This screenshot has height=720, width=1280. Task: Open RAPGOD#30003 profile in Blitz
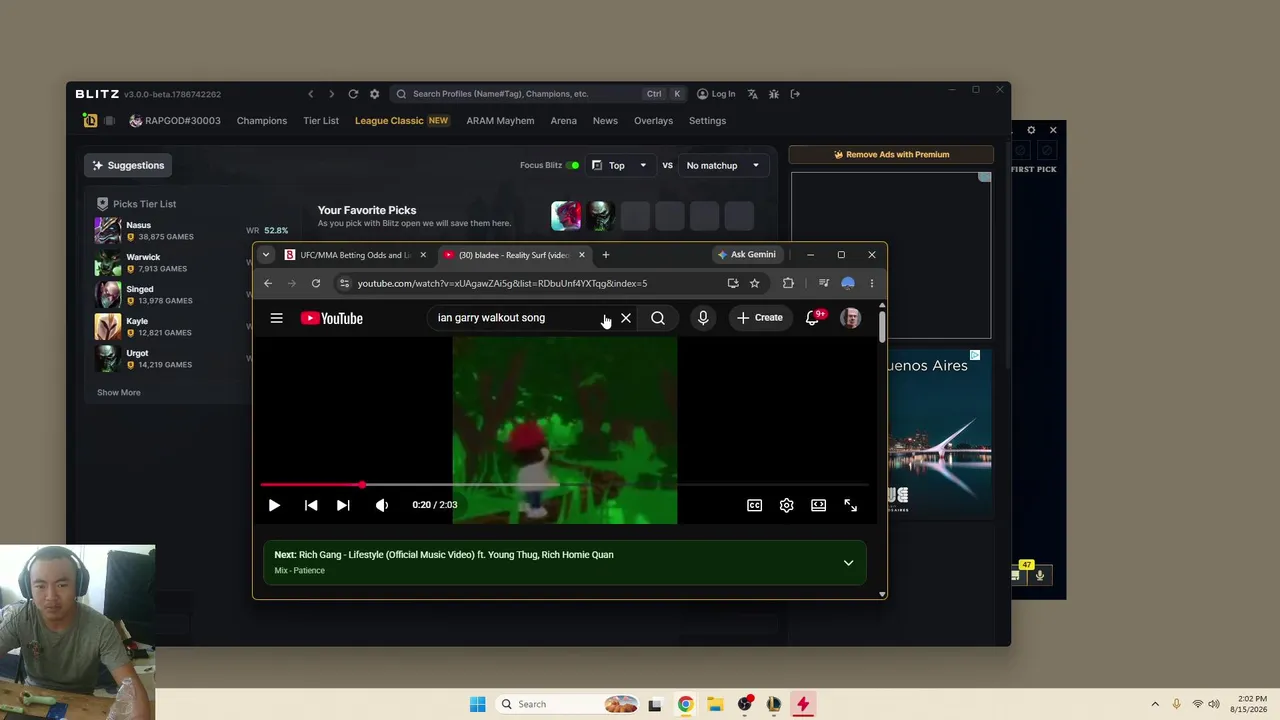(x=175, y=121)
